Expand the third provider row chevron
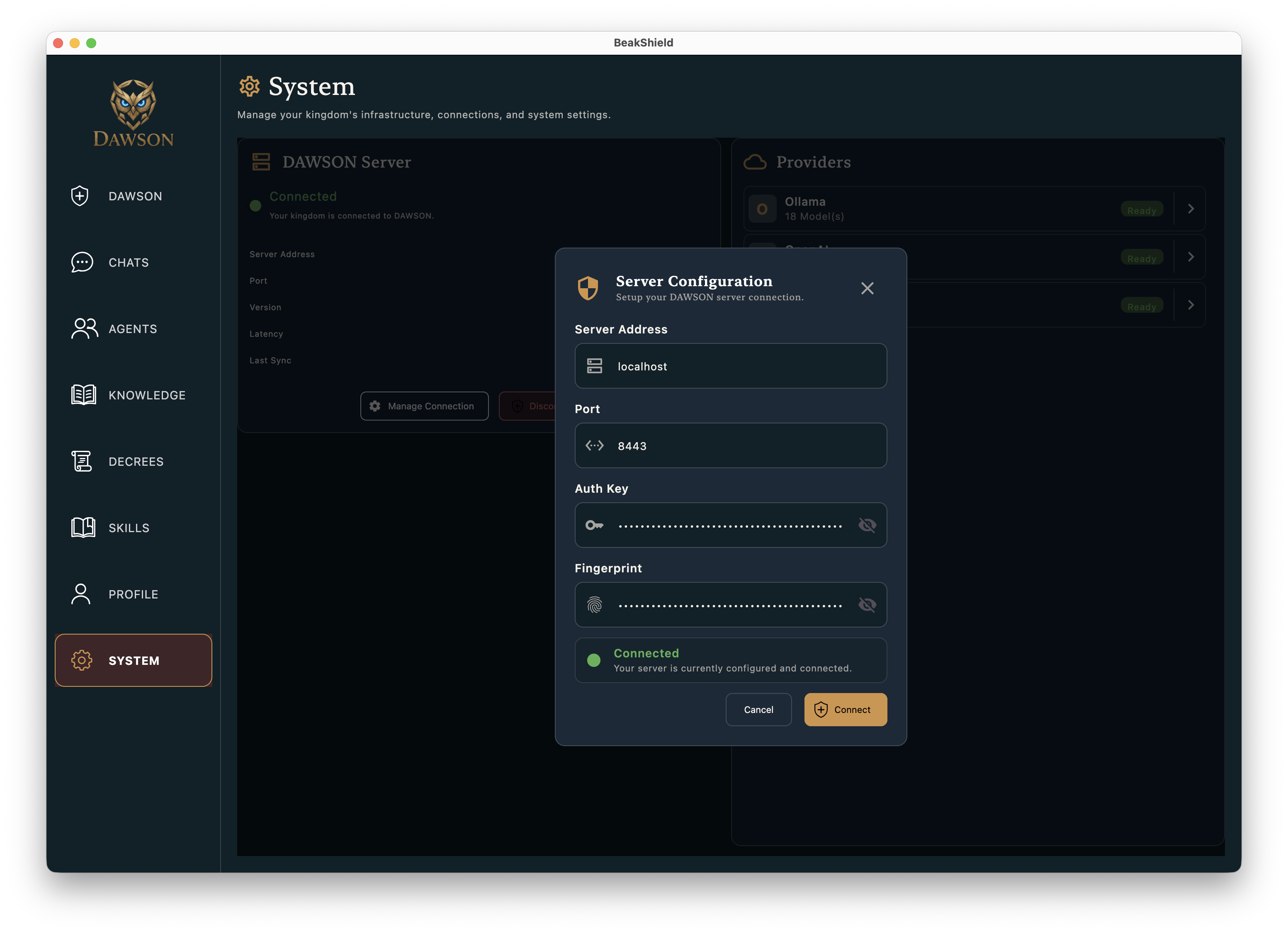 1191,305
